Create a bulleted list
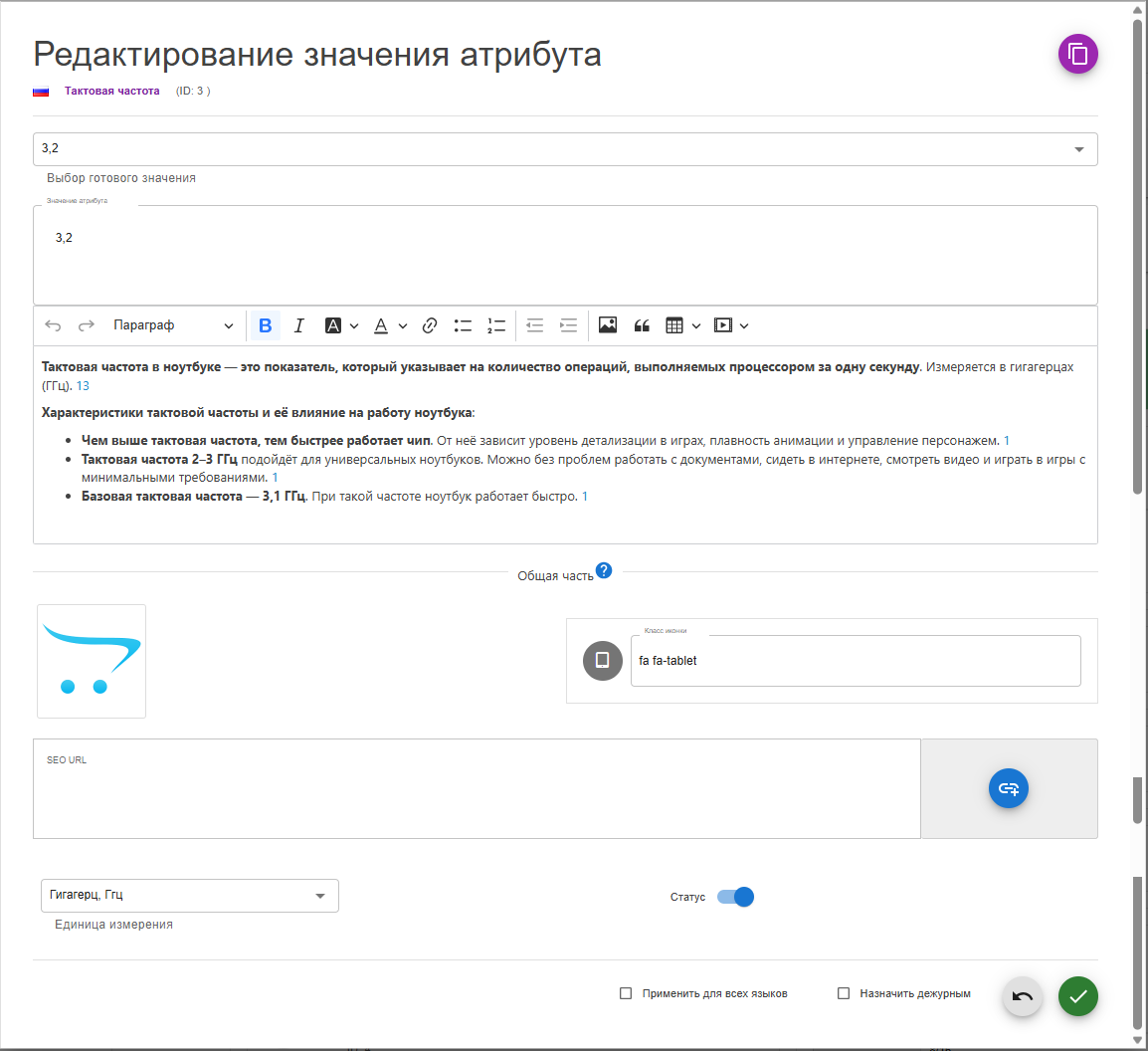1148x1051 pixels. pyautogui.click(x=463, y=325)
